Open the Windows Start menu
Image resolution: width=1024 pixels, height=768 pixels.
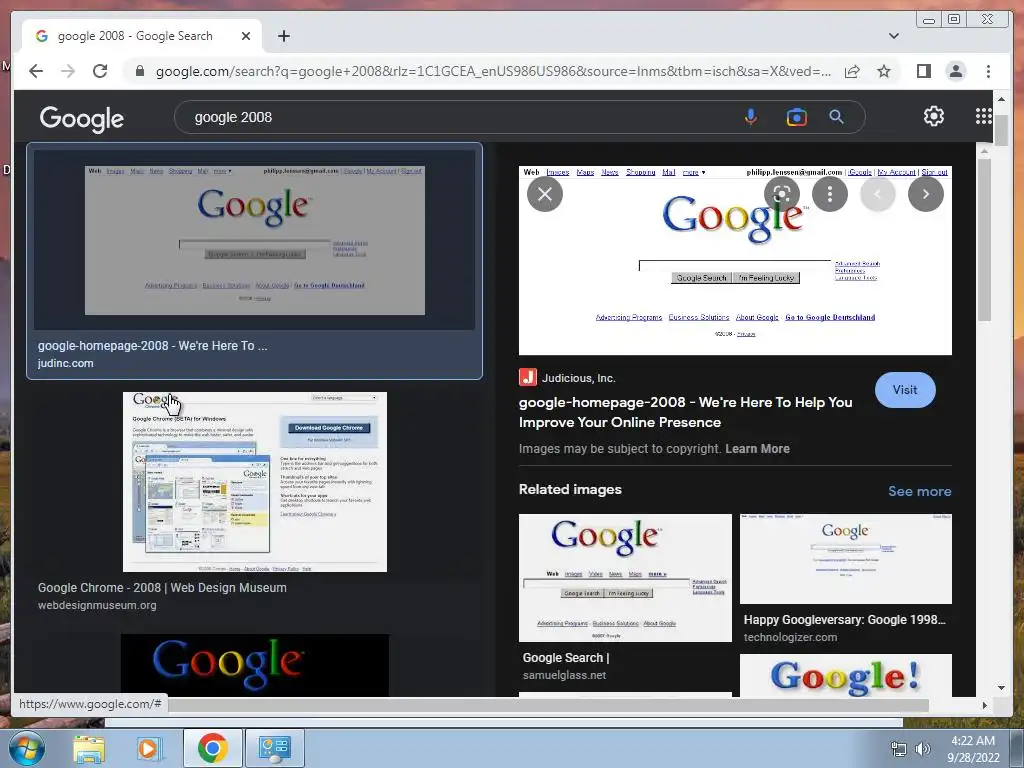[x=27, y=748]
